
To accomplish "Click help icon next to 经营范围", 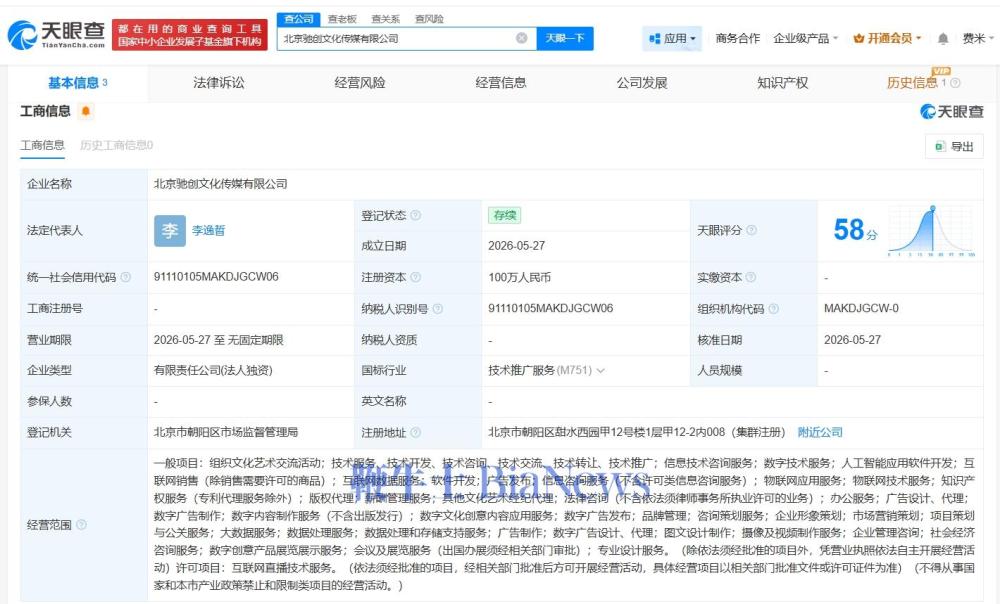I will click(81, 525).
